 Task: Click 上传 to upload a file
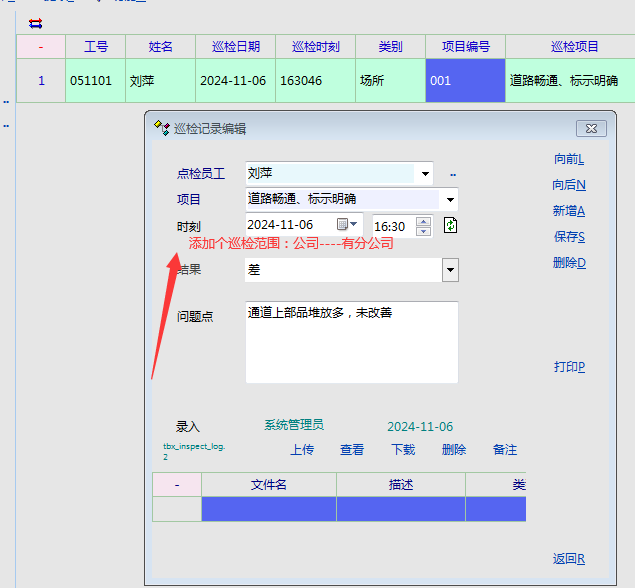[x=302, y=450]
